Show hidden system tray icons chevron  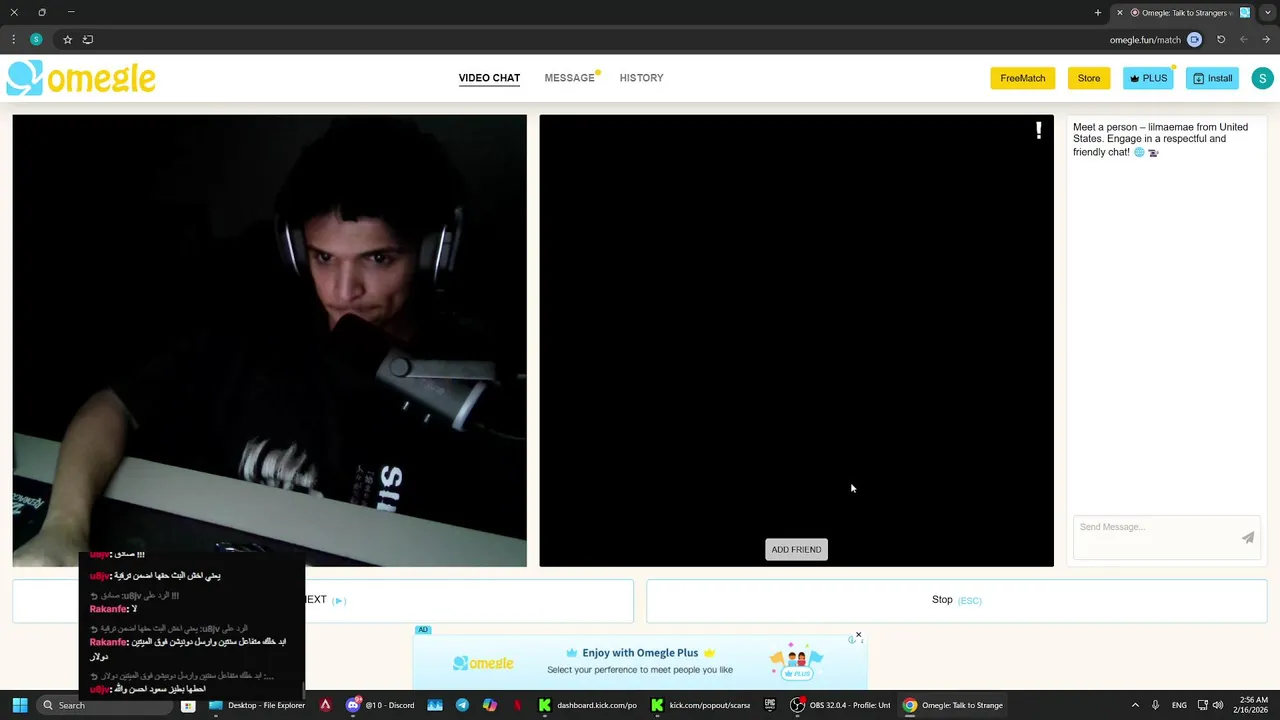(x=1135, y=705)
